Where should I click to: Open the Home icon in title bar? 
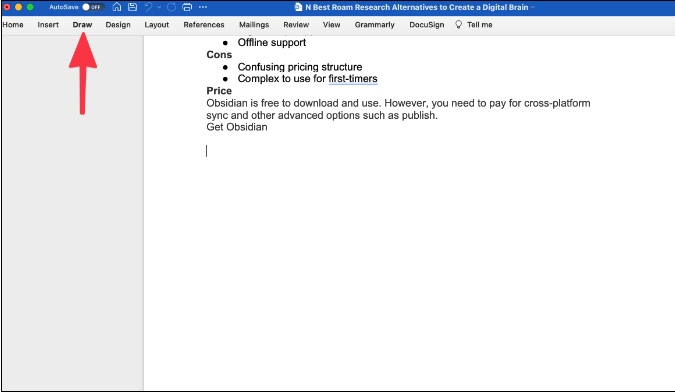117,7
